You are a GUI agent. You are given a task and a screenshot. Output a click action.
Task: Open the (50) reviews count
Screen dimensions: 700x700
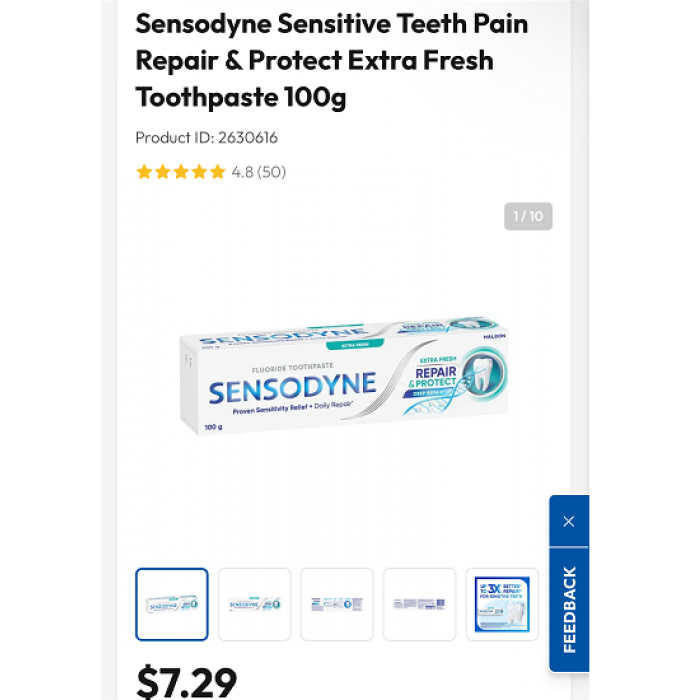click(271, 172)
